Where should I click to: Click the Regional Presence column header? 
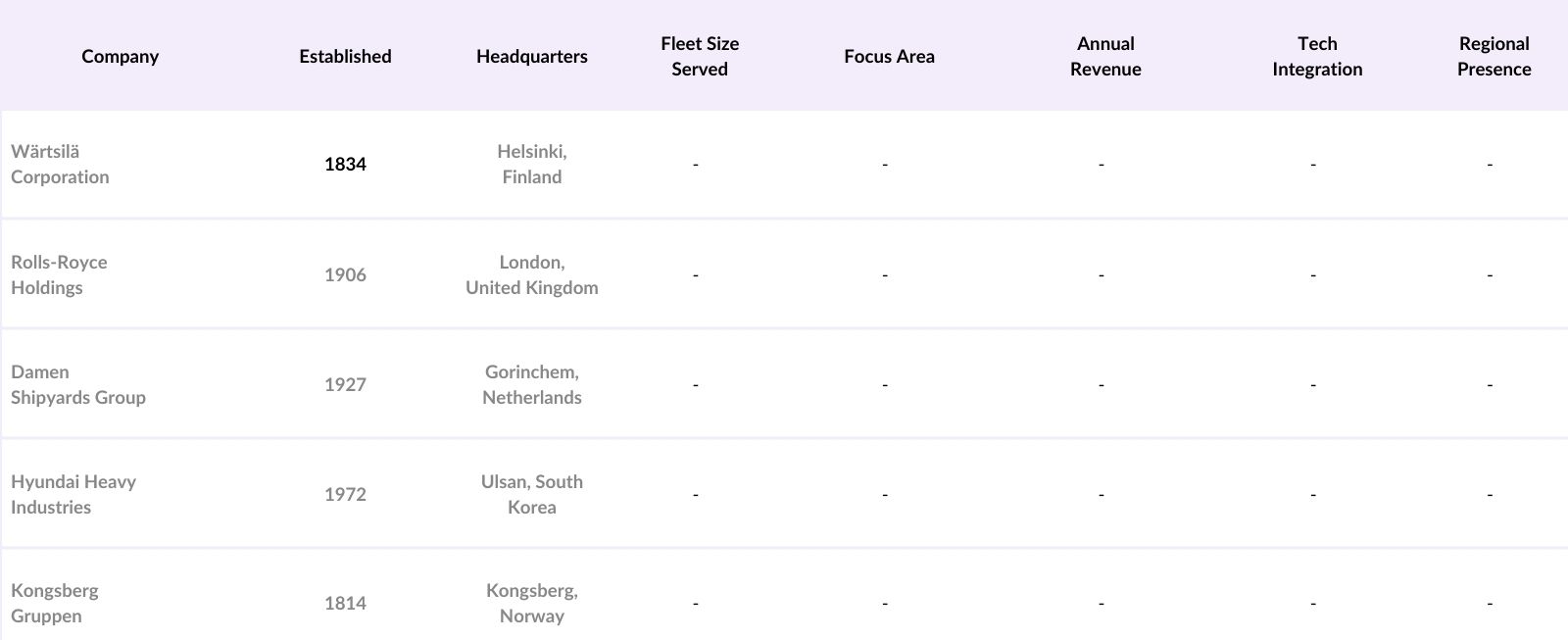click(1494, 56)
